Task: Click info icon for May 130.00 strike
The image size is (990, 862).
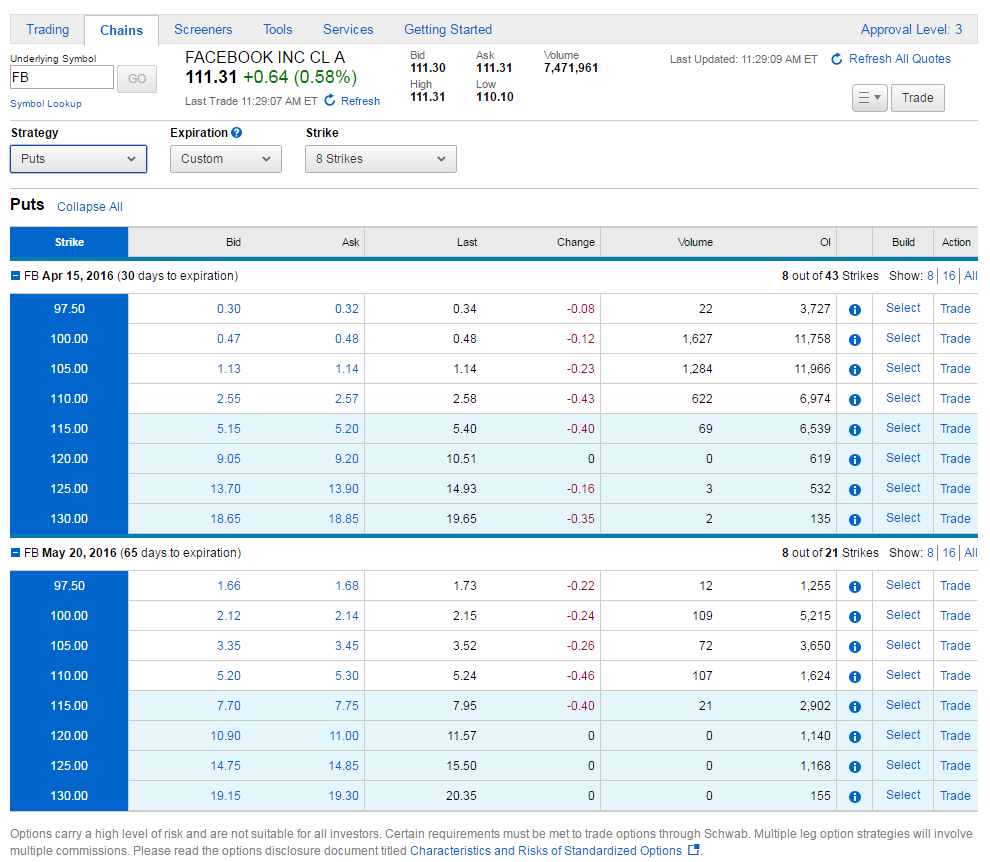Action: click(854, 797)
